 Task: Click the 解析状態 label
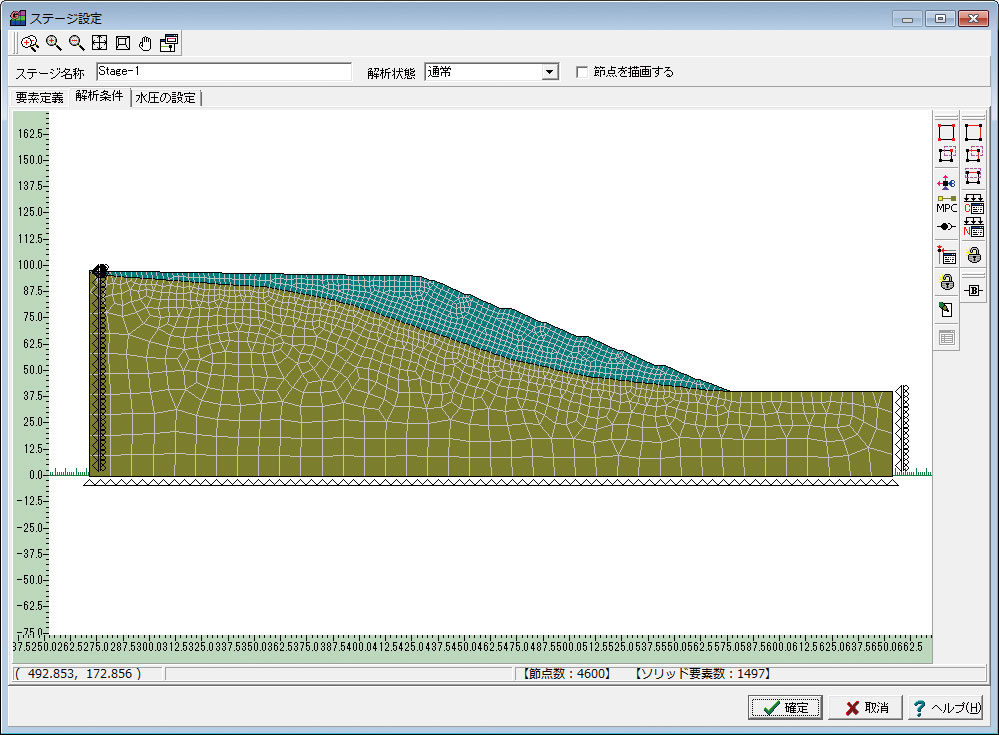[x=391, y=73]
